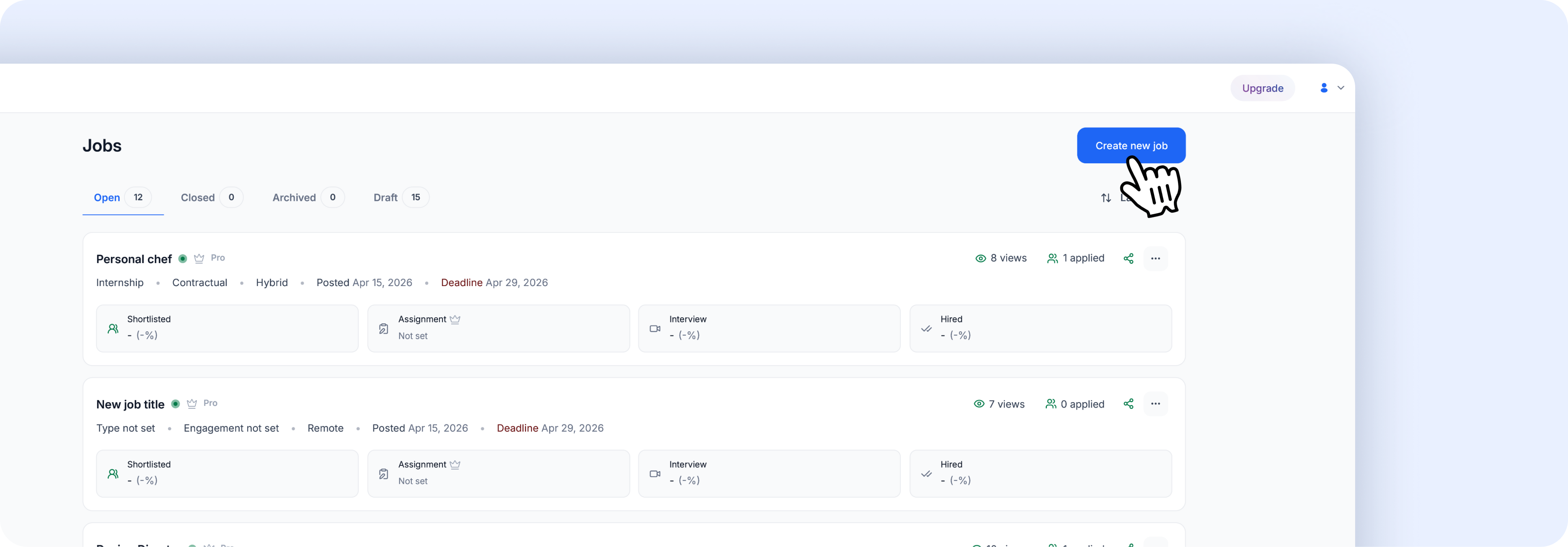1568x547 pixels.
Task: Click the Pro crown icon next to New job title
Action: [192, 404]
